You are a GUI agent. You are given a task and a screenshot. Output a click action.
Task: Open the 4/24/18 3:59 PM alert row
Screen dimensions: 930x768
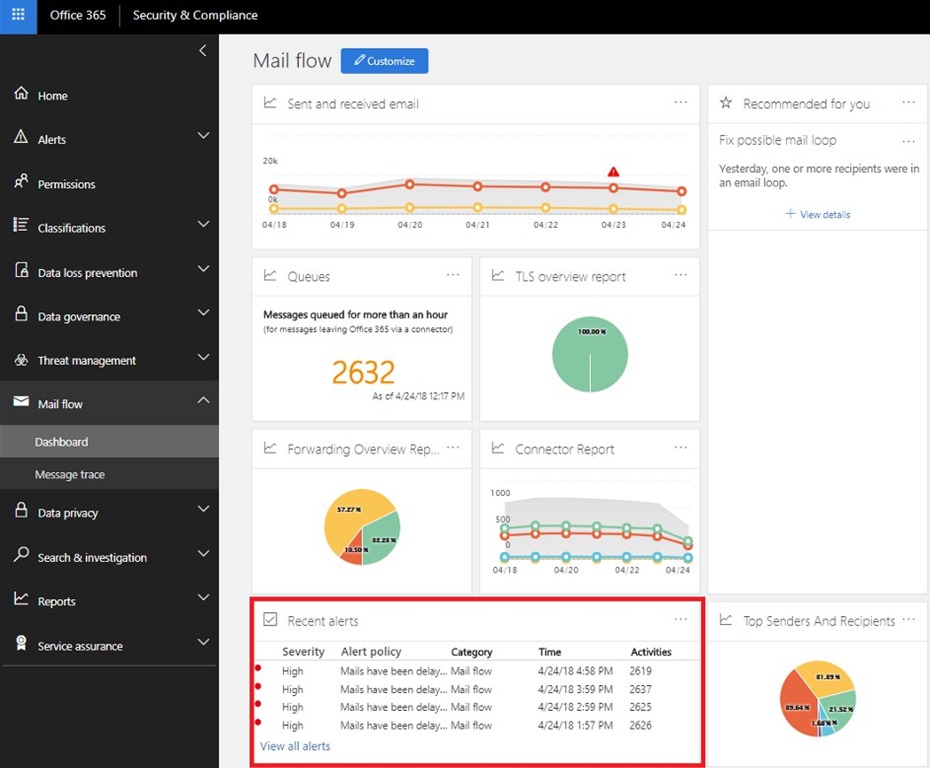477,689
